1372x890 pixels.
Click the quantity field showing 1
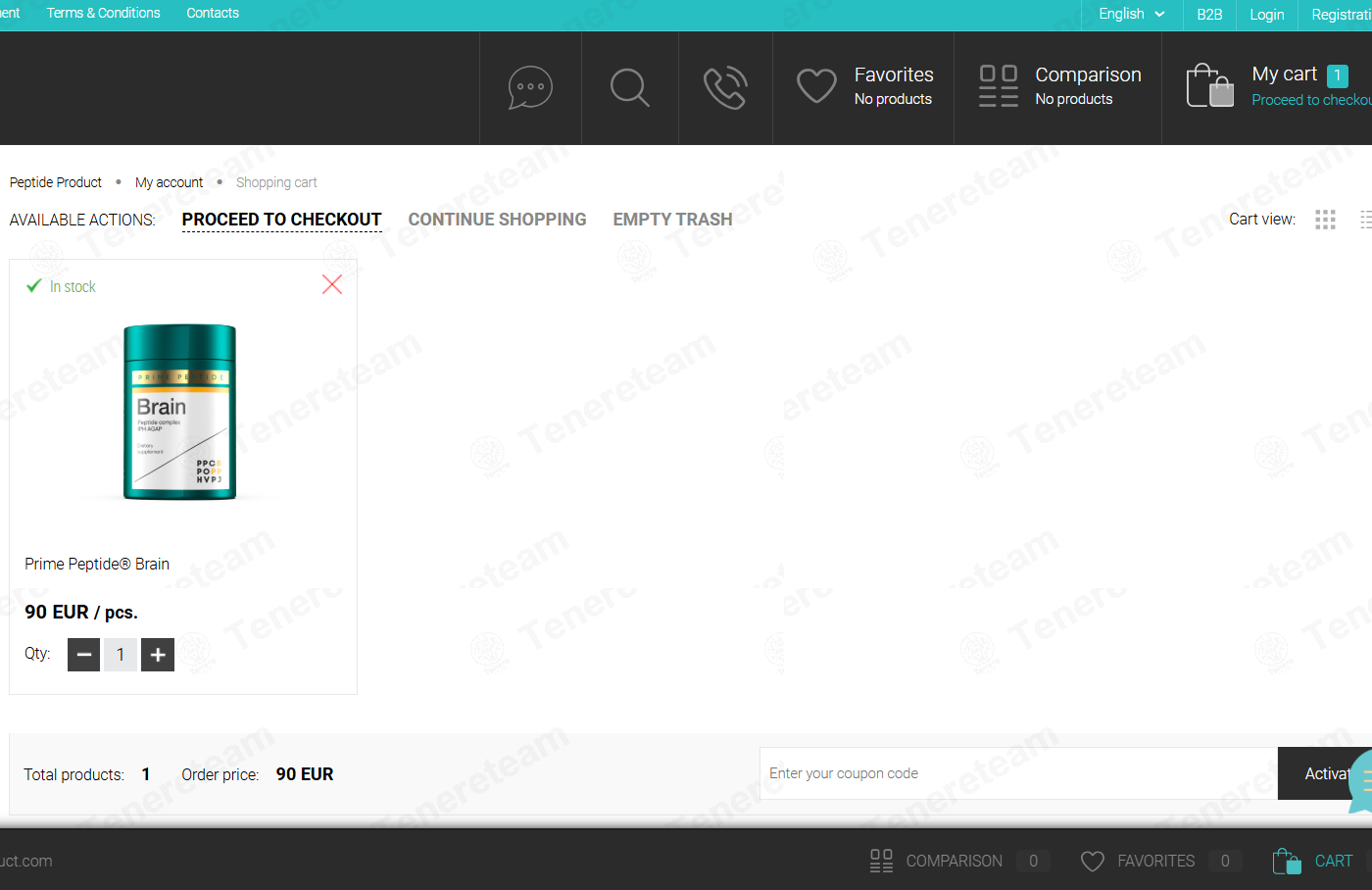tap(121, 655)
